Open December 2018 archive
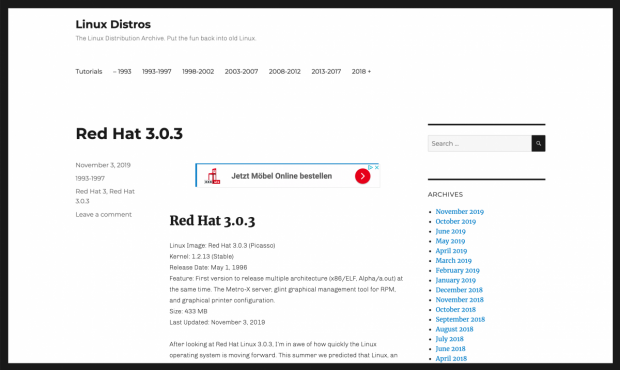The width and height of the screenshot is (620, 370). [x=459, y=290]
